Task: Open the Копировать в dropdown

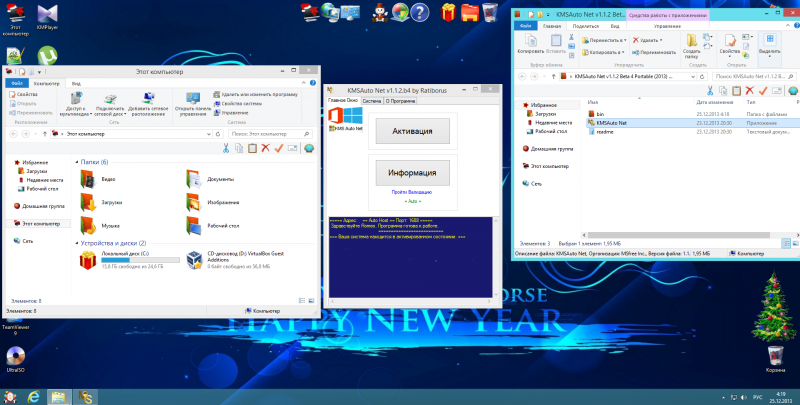Action: (604, 53)
